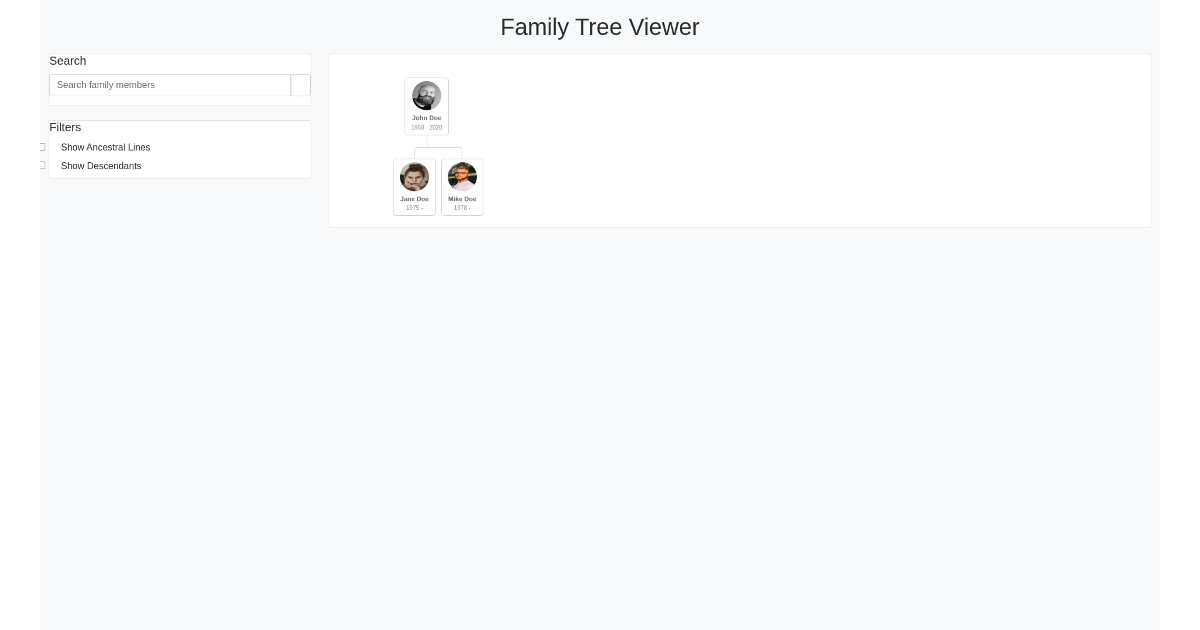Screen dimensions: 1200x630
Task: Click John Doe's name label
Action: click(426, 118)
